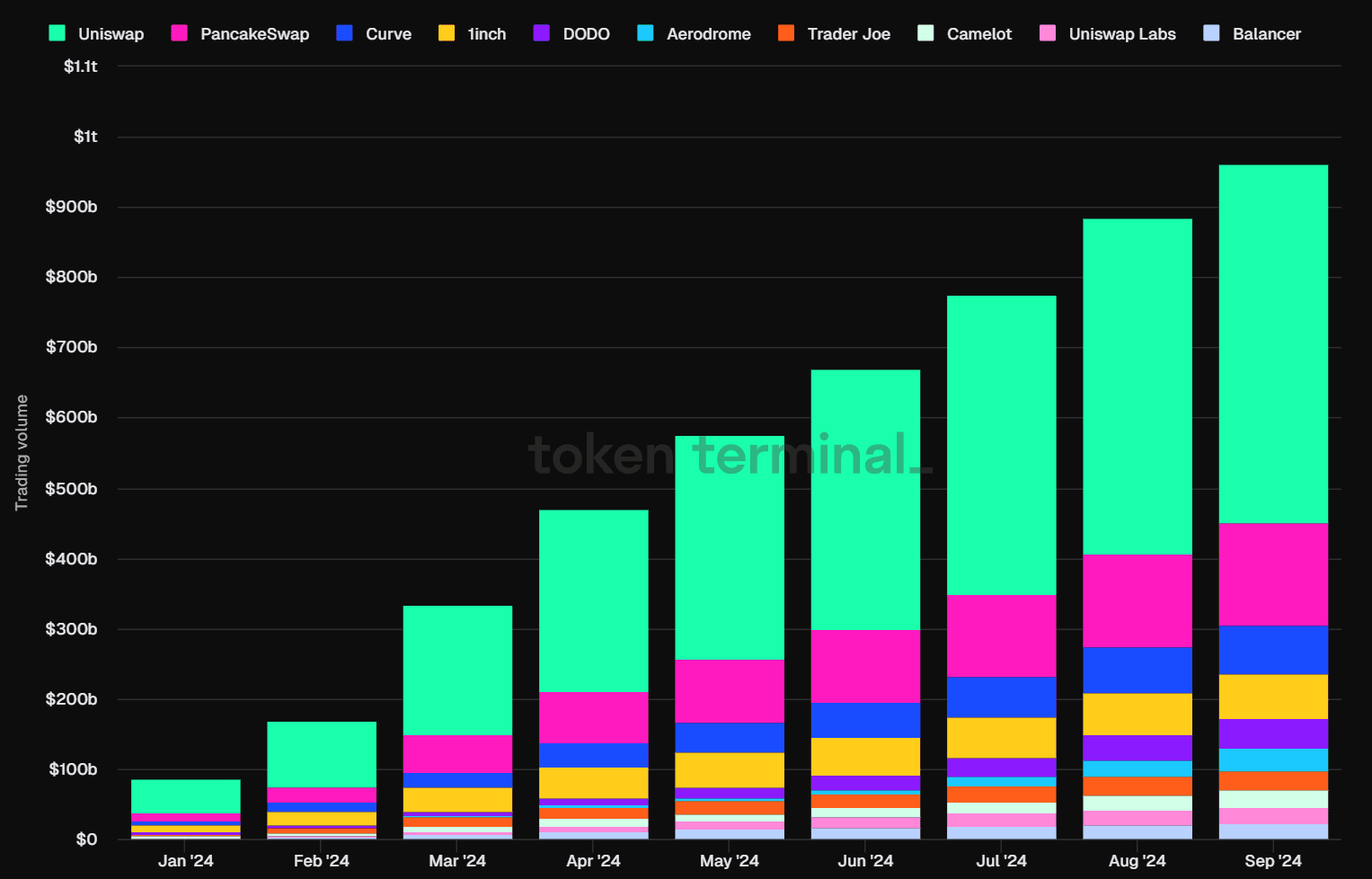Click the $900b y-axis value
The width and height of the screenshot is (1372, 879).
click(x=72, y=207)
